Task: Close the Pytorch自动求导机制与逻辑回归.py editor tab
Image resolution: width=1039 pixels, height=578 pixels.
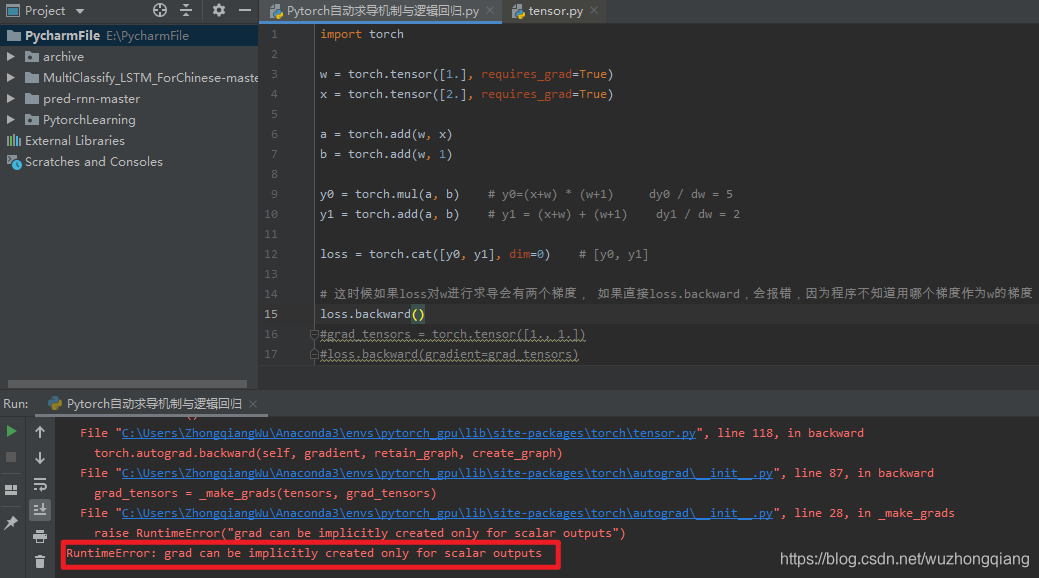Action: pos(490,10)
